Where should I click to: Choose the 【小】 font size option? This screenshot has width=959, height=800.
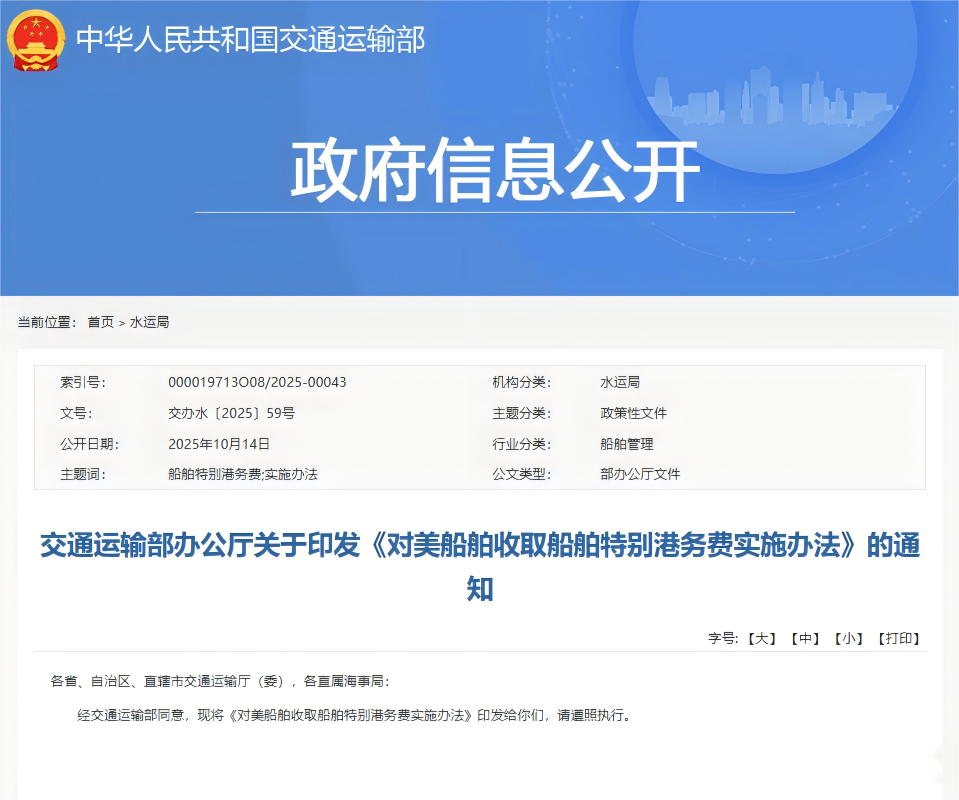(x=848, y=638)
